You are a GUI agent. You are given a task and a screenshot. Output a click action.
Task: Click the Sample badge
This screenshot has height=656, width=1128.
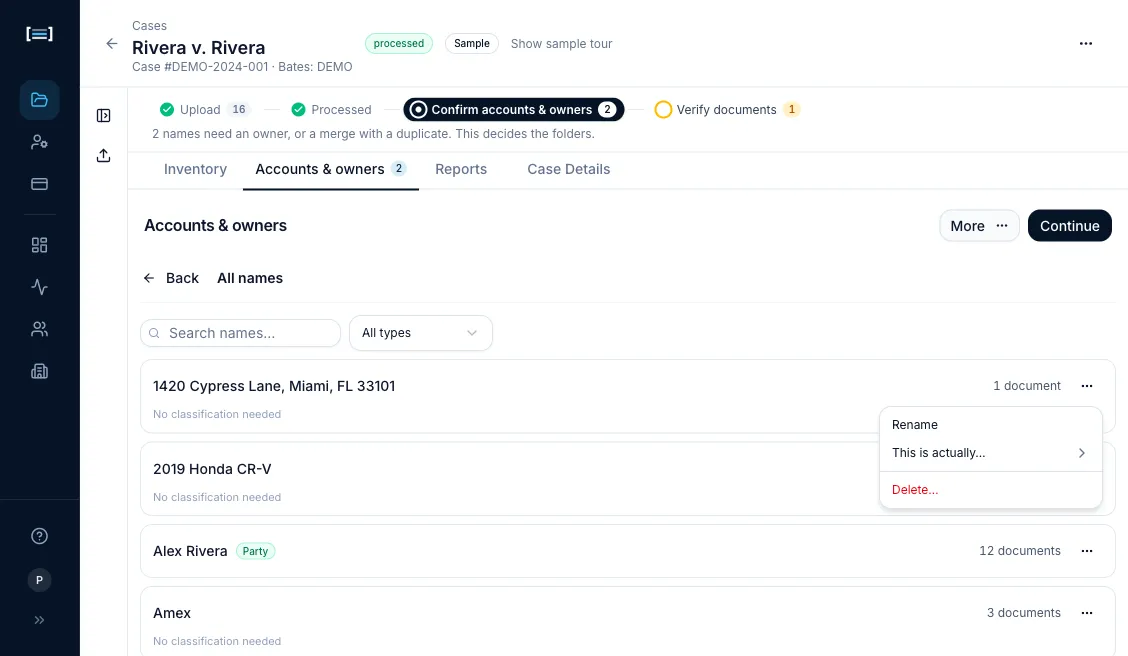[472, 44]
